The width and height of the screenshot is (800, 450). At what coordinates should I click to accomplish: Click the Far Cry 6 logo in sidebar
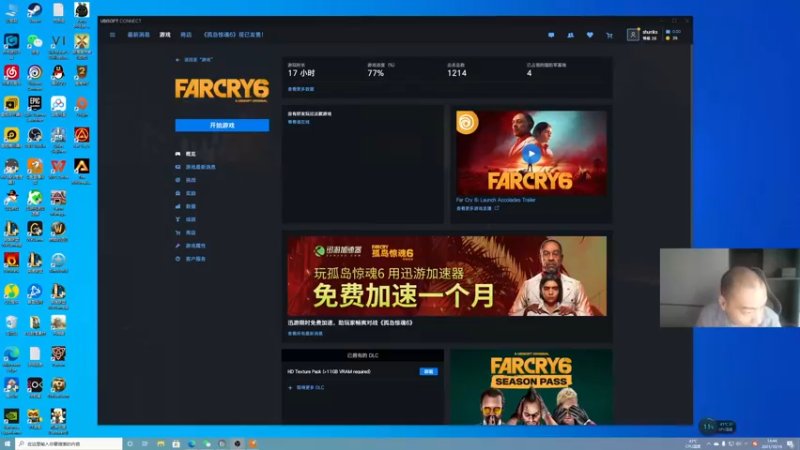222,90
